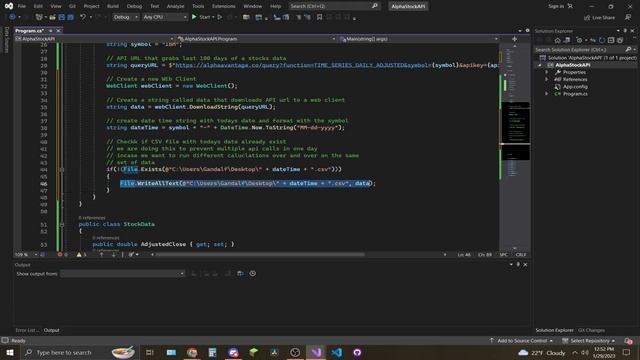
Task: Open the File menu
Action: click(x=22, y=6)
